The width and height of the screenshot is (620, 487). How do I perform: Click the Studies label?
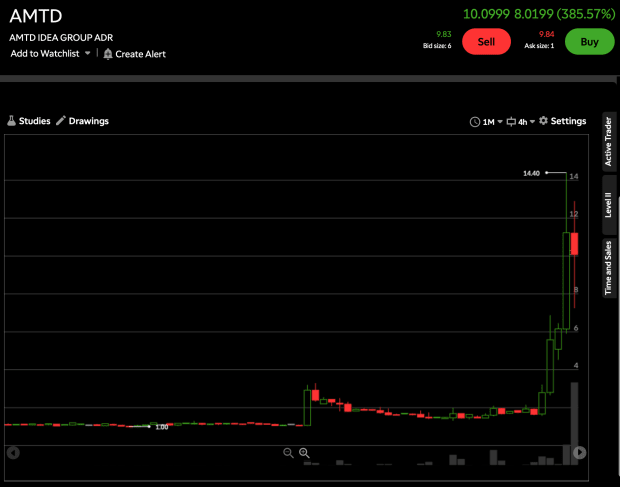tap(34, 121)
